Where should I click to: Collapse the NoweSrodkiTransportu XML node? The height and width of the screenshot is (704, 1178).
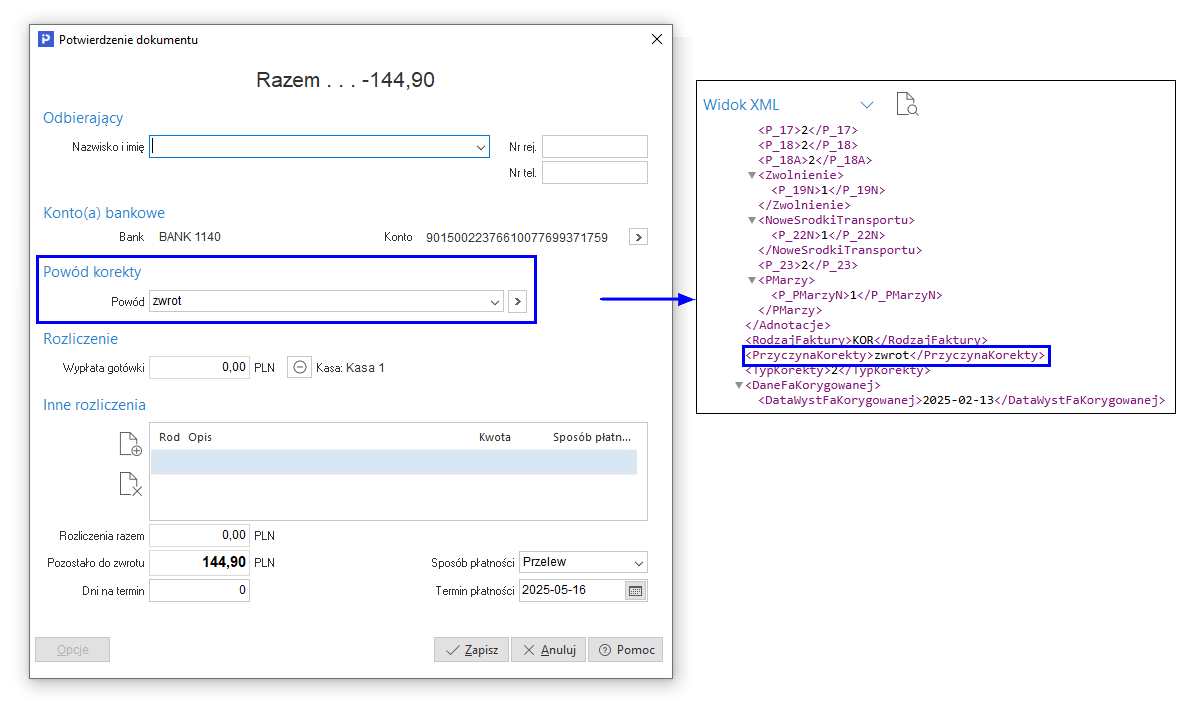point(751,220)
